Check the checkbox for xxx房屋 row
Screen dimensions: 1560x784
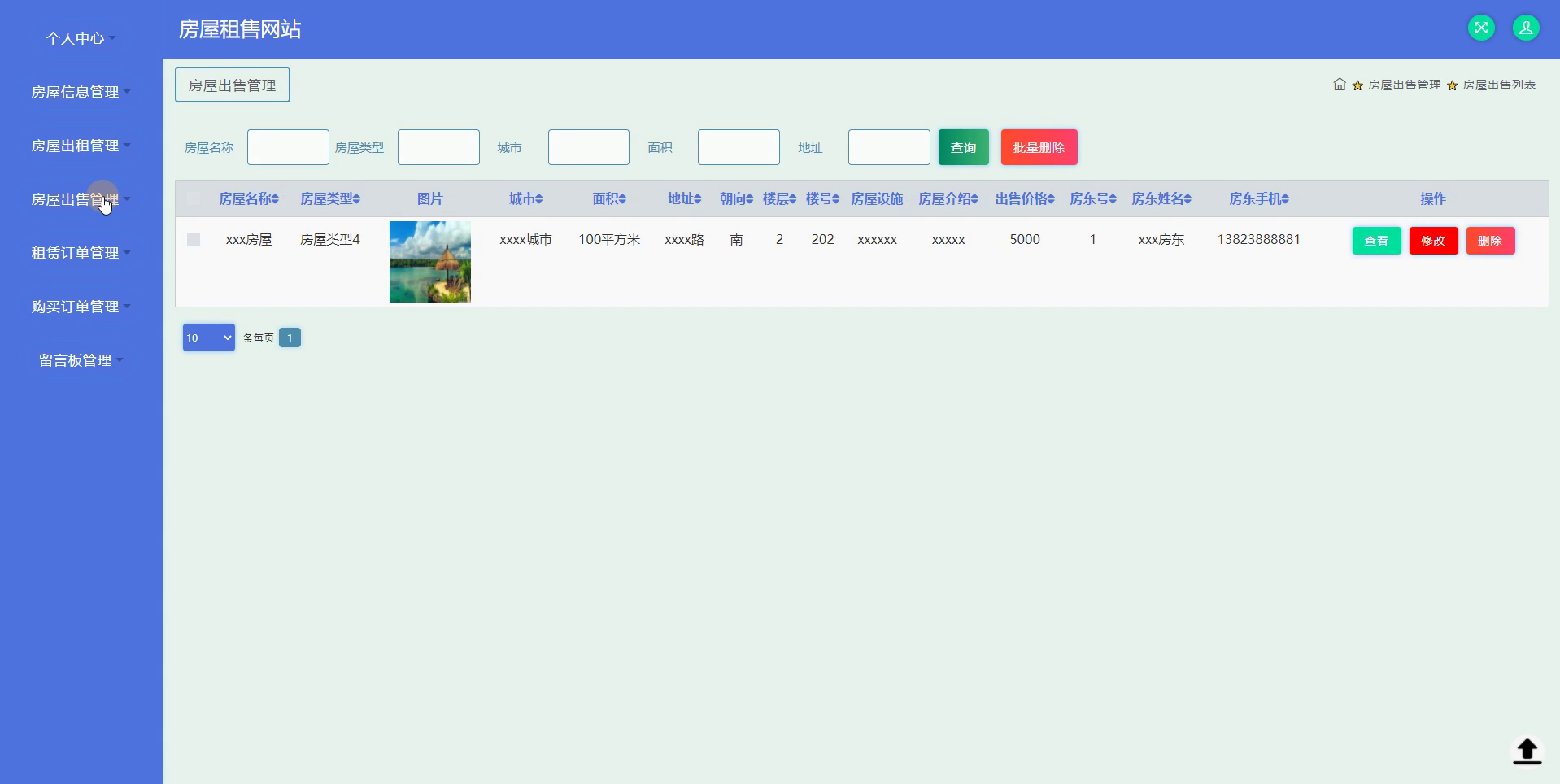193,239
